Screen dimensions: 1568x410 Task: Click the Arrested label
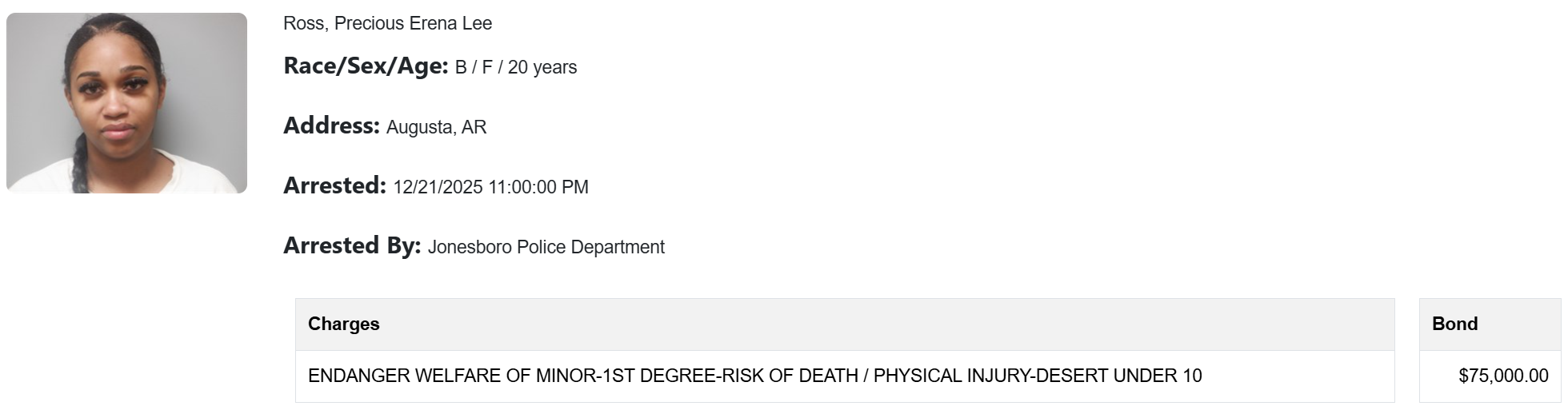point(335,186)
